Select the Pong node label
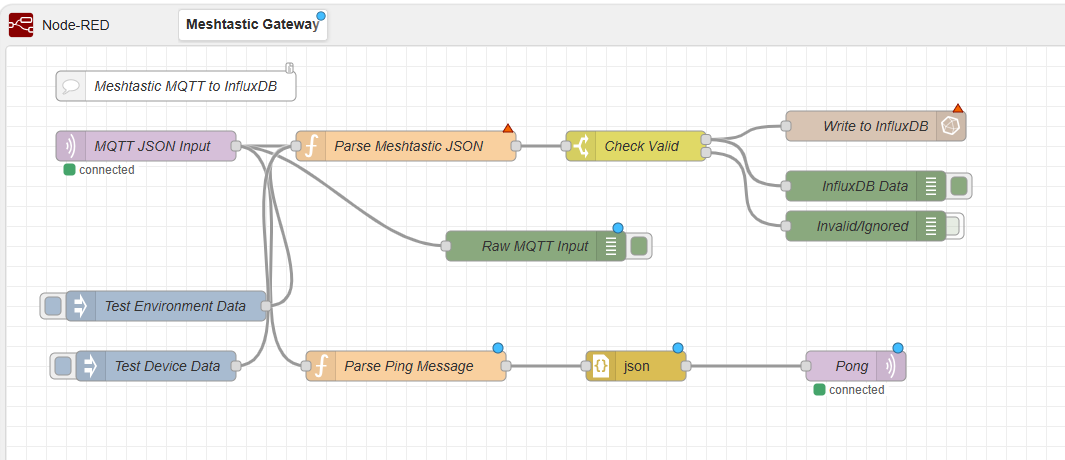This screenshot has width=1065, height=460. [x=852, y=366]
